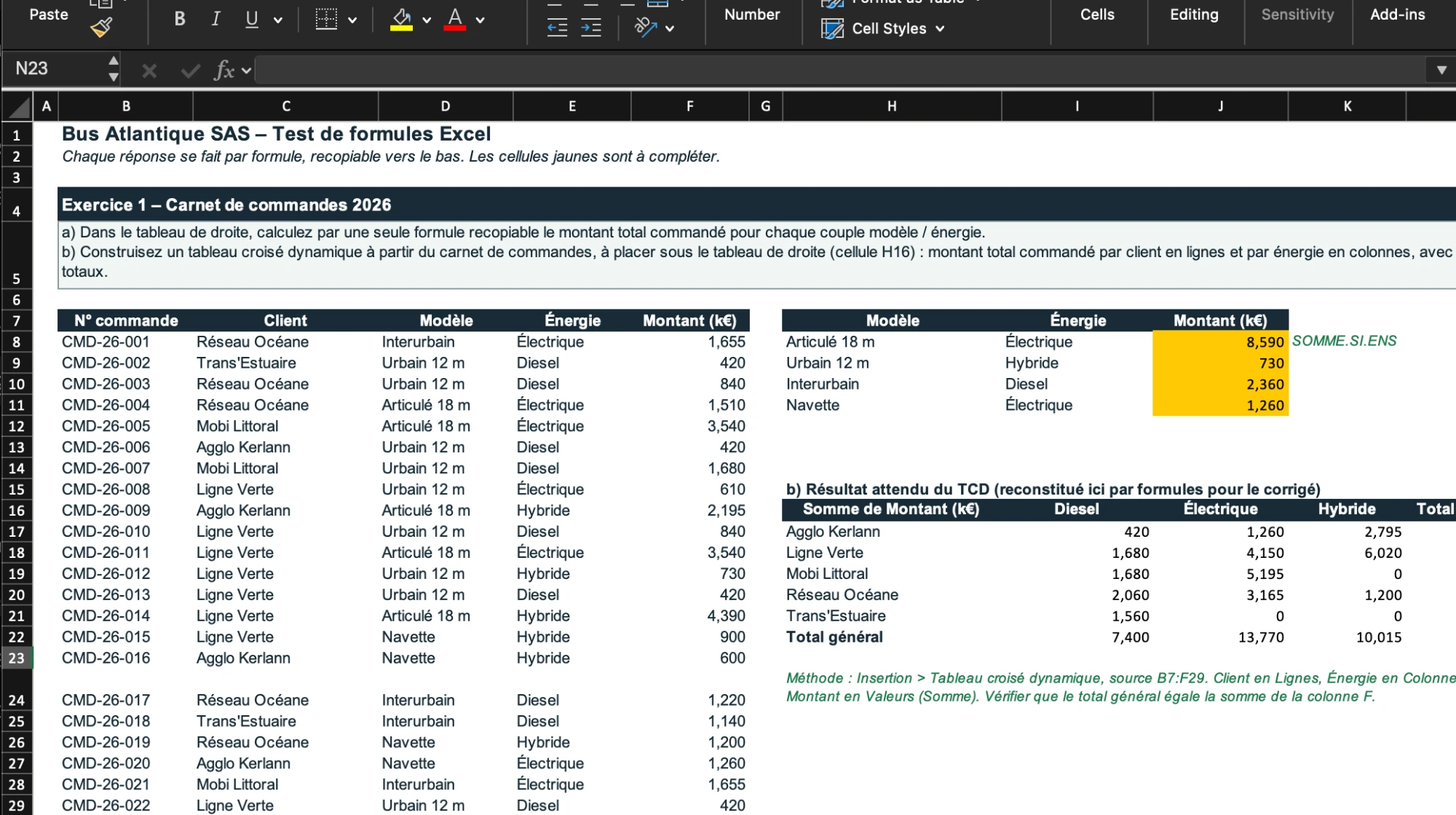
Task: Expand the formula bar
Action: [1441, 71]
